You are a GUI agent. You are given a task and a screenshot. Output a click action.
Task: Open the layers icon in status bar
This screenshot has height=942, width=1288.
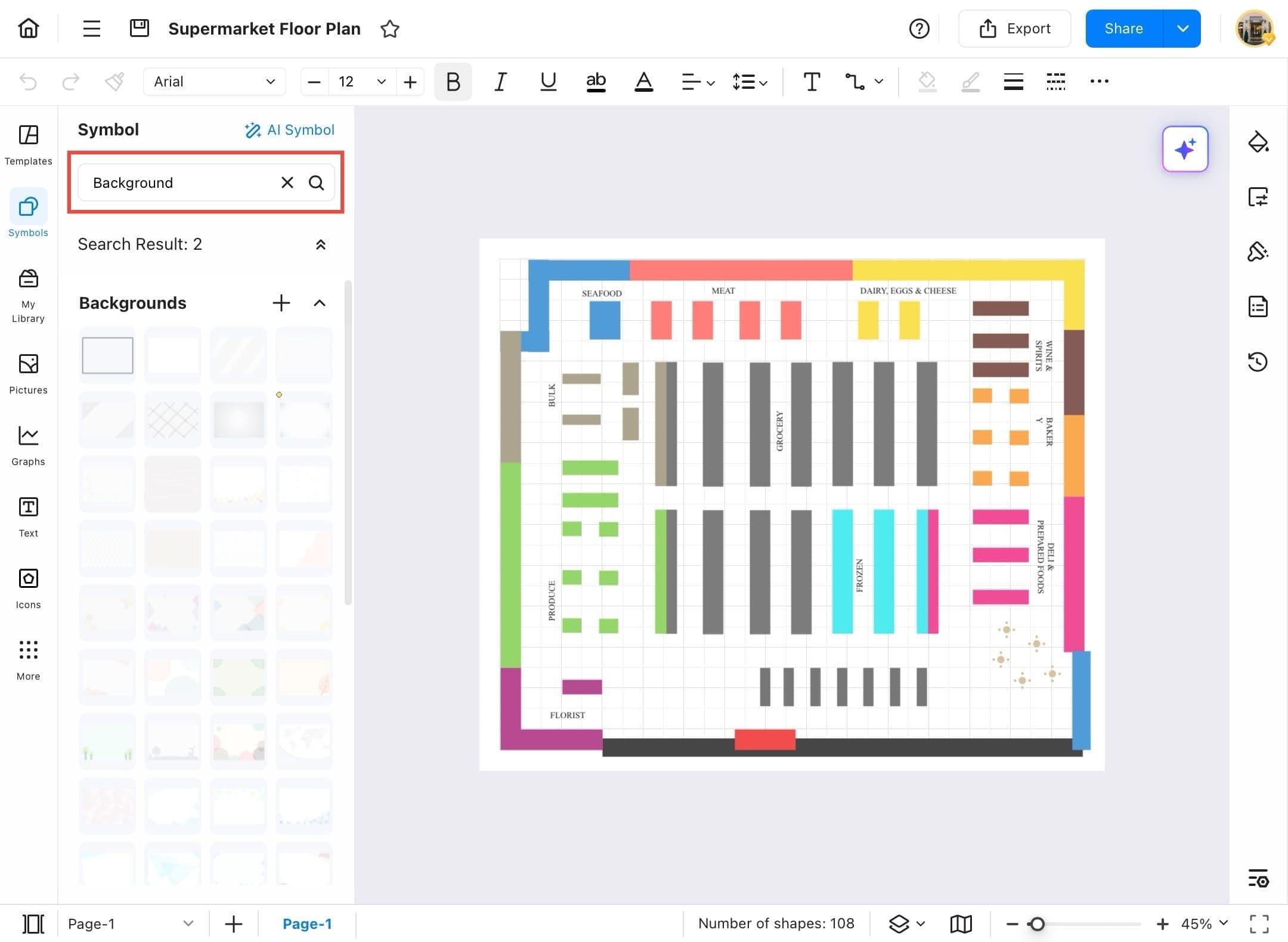[899, 924]
